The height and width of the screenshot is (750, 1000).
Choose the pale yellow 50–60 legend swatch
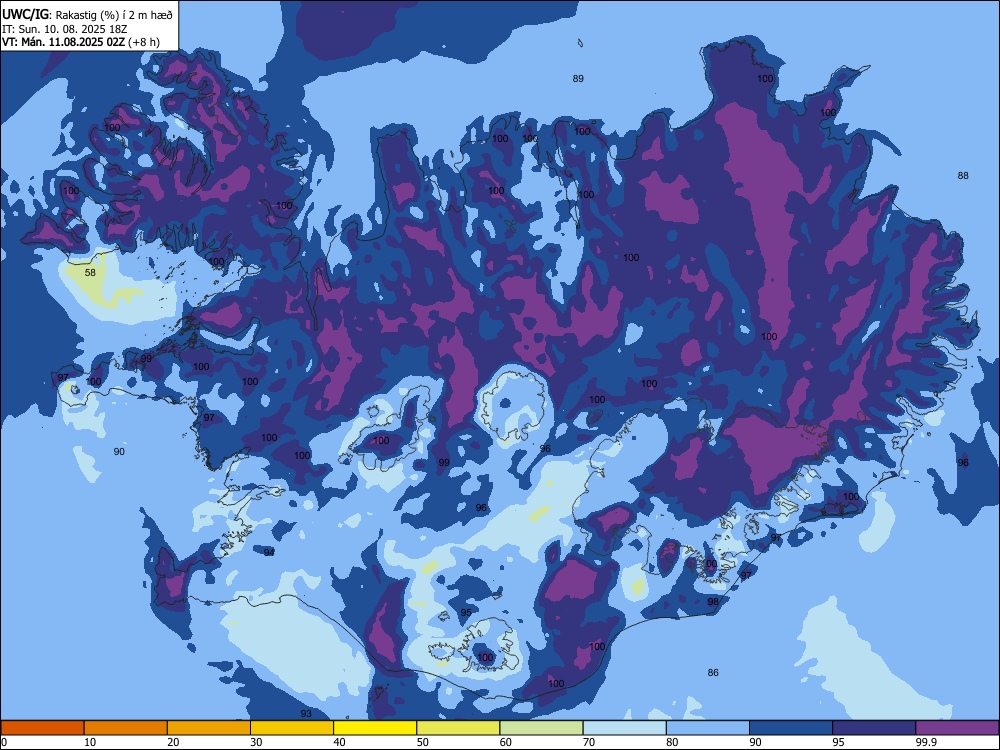tap(458, 728)
